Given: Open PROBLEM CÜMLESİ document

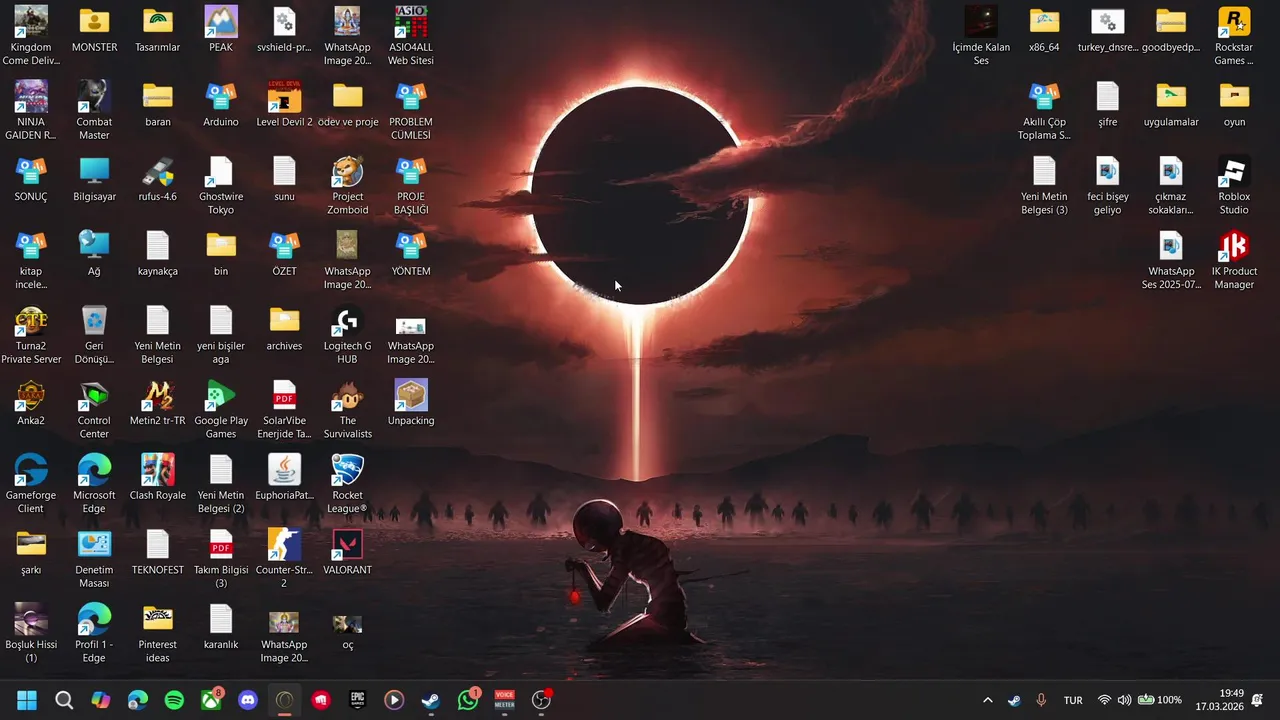Looking at the screenshot, I should point(411,111).
